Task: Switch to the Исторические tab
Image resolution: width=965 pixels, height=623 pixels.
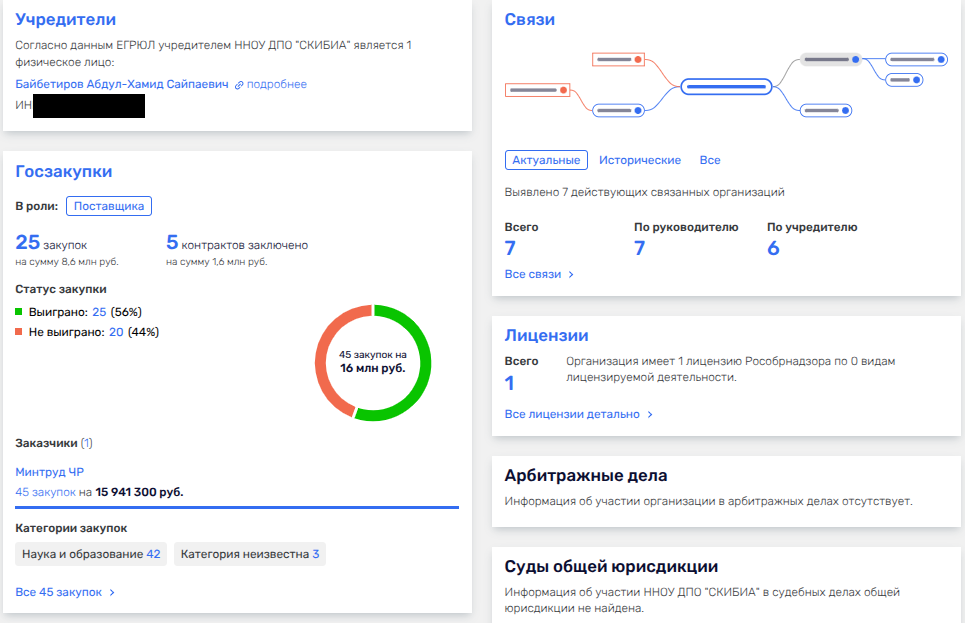Action: pos(640,160)
